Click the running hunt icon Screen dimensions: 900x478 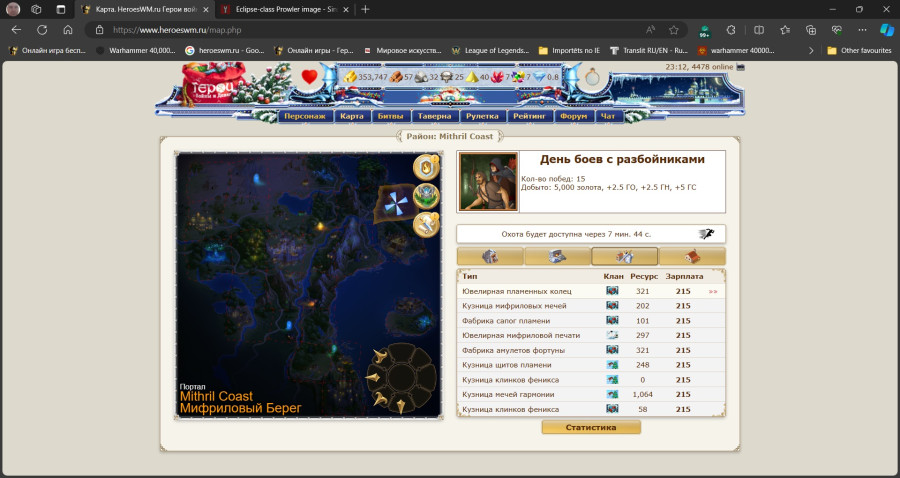point(707,234)
